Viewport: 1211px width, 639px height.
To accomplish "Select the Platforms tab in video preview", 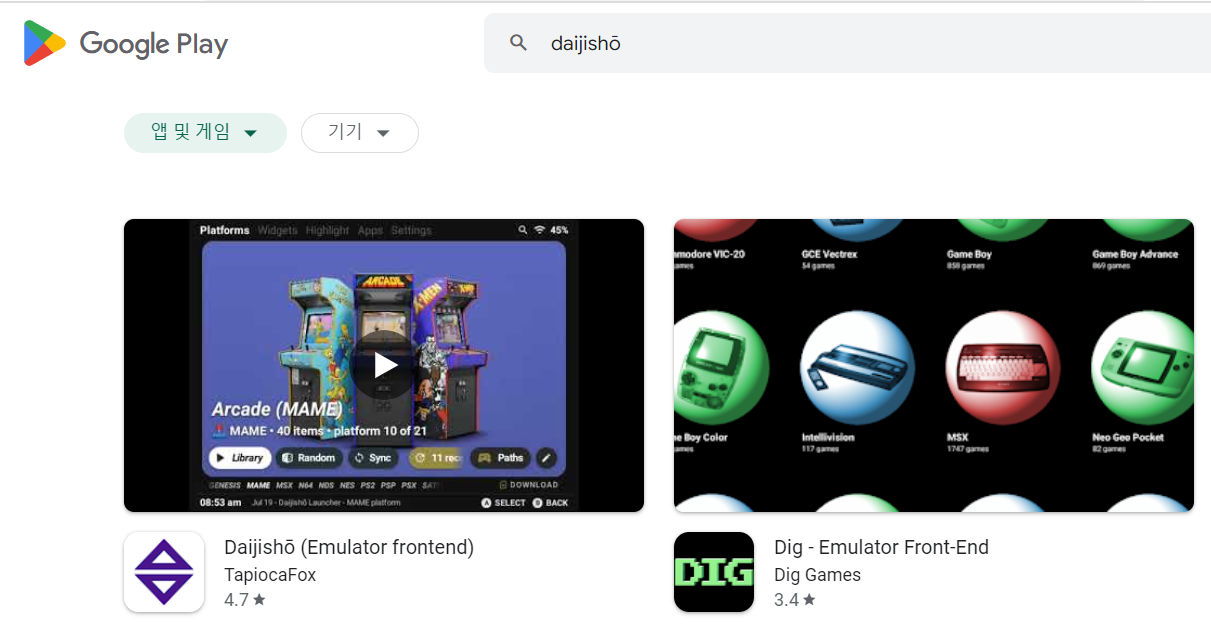I will (x=224, y=230).
